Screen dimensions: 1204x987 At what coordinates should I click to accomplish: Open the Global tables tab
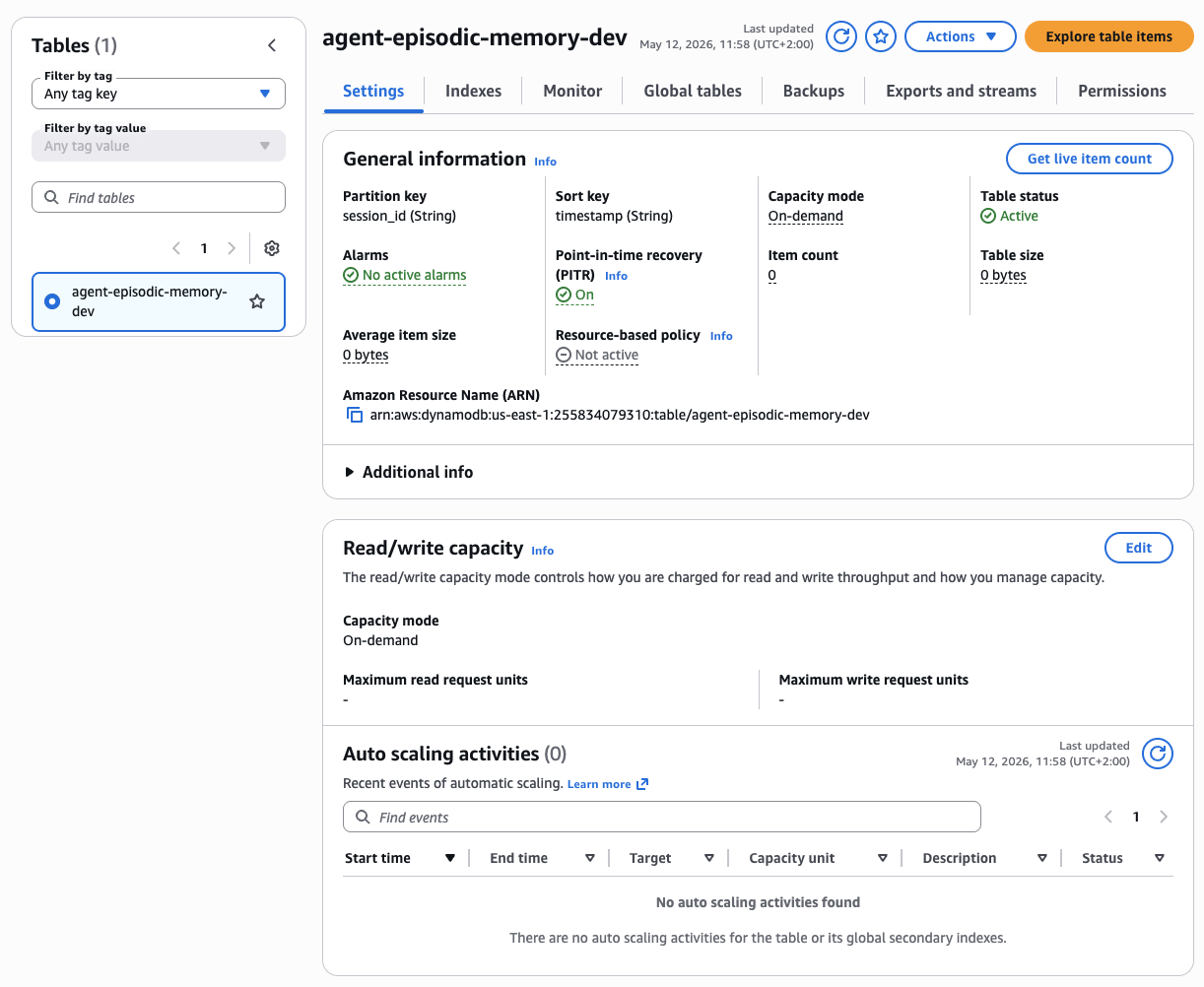coord(693,91)
